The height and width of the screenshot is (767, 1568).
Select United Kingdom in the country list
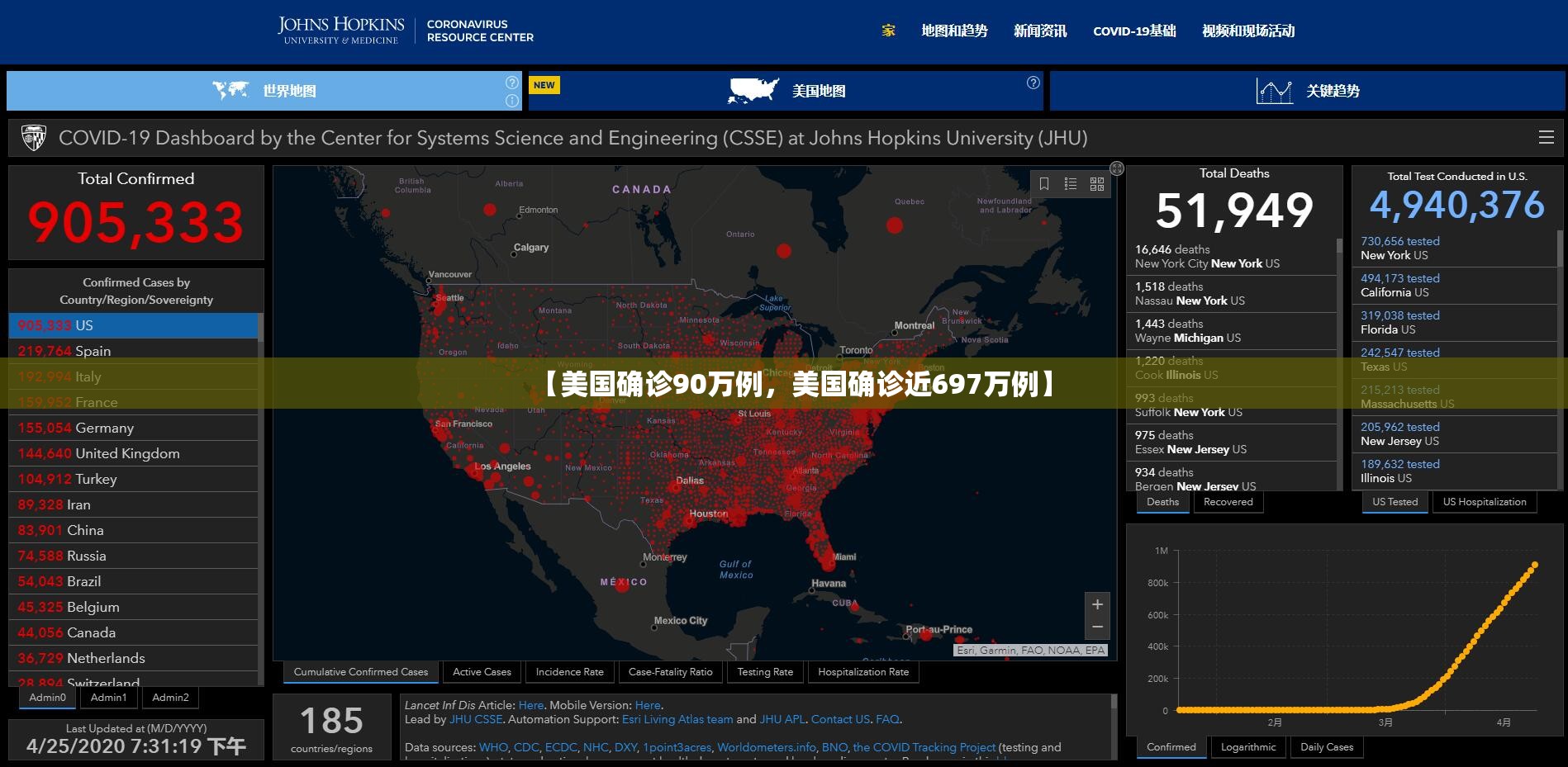(x=133, y=453)
